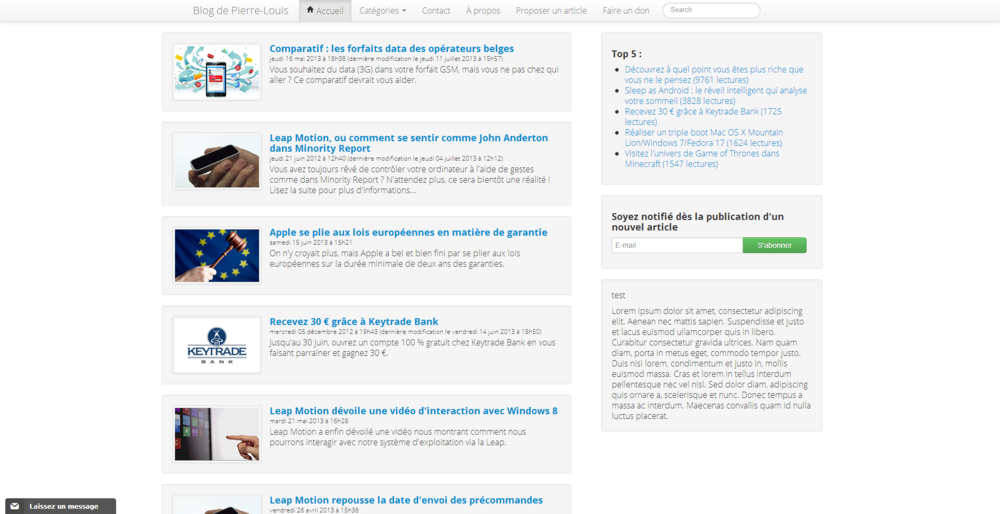Open Top 5 Keytrade Bank 1725 lectures link

703,117
